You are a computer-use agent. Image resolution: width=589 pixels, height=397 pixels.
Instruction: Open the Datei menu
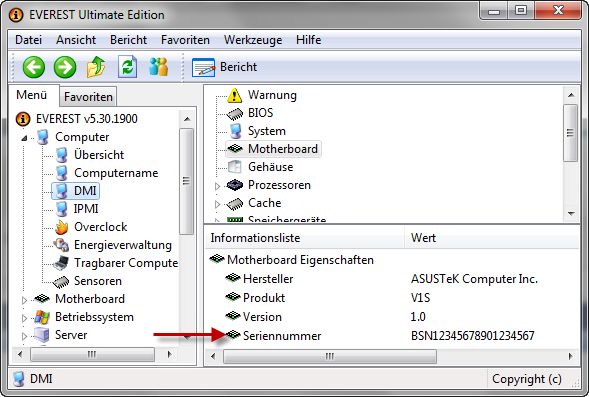pos(29,40)
